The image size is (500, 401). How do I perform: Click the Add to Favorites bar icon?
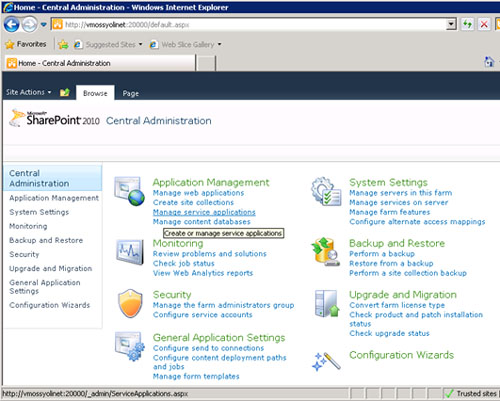tap(63, 44)
